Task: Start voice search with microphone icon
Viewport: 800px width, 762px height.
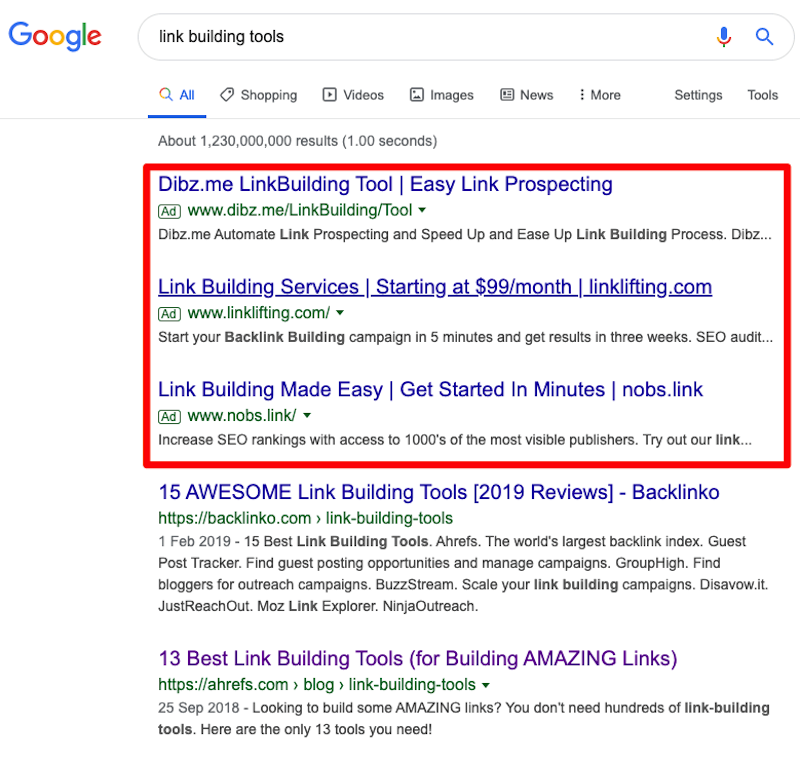Action: 723,37
